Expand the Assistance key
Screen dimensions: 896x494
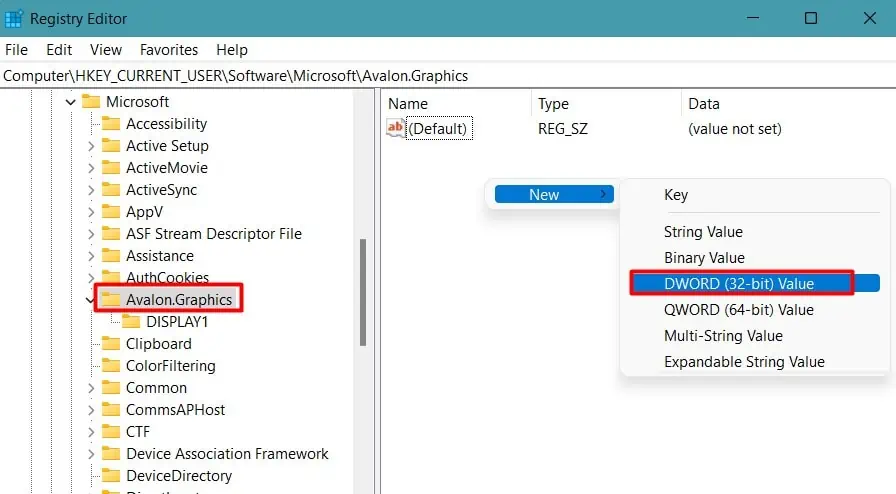91,256
